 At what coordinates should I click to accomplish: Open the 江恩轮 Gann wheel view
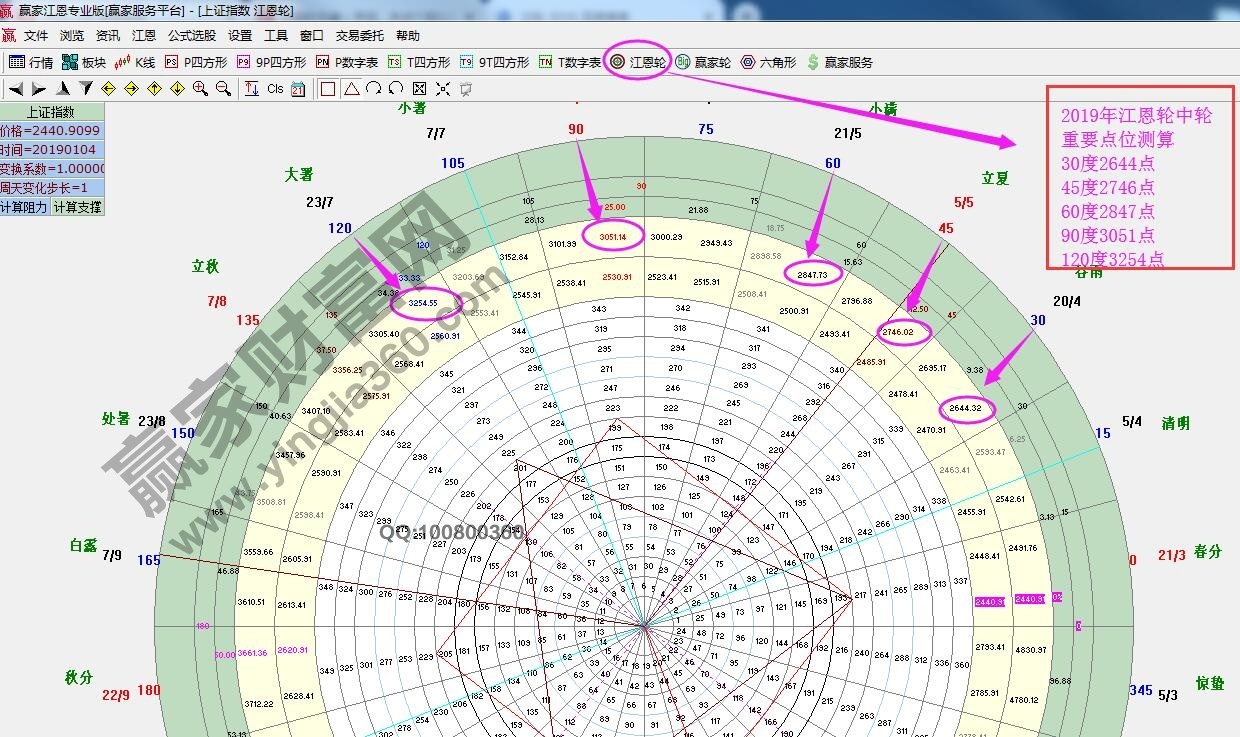point(638,62)
